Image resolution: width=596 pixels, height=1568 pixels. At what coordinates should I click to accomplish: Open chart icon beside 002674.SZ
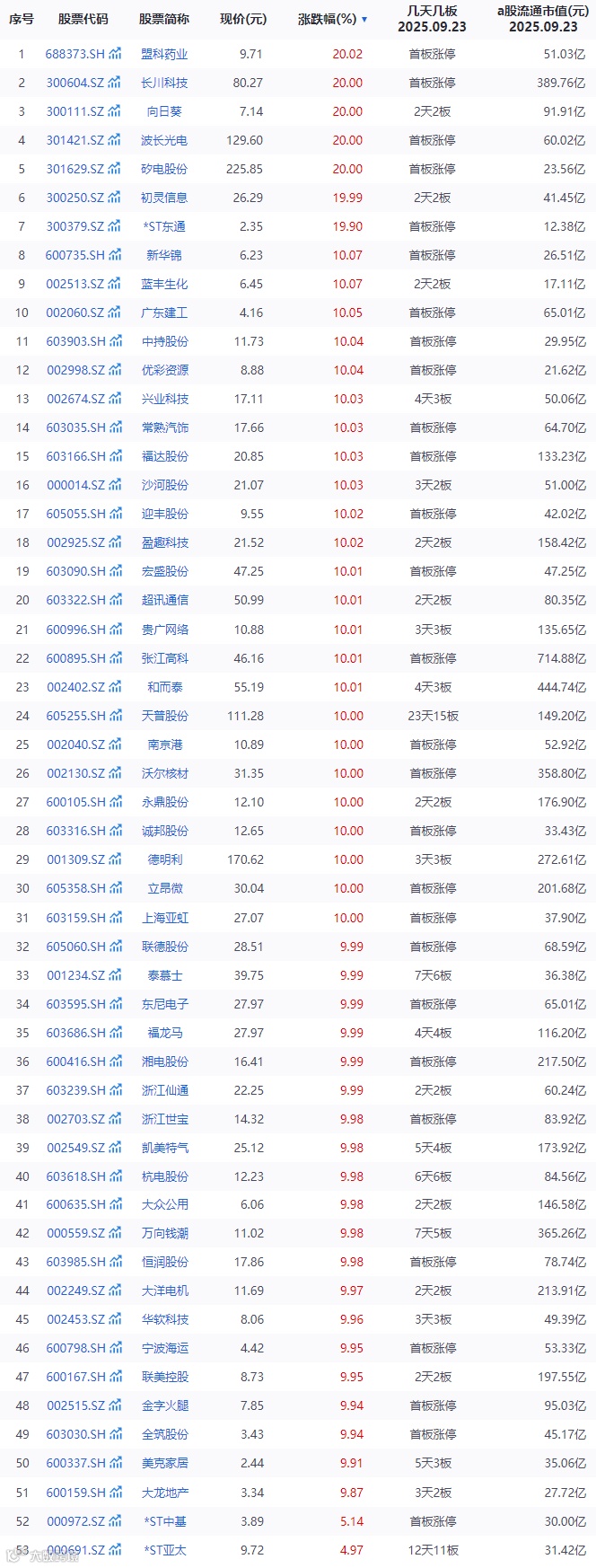114,399
